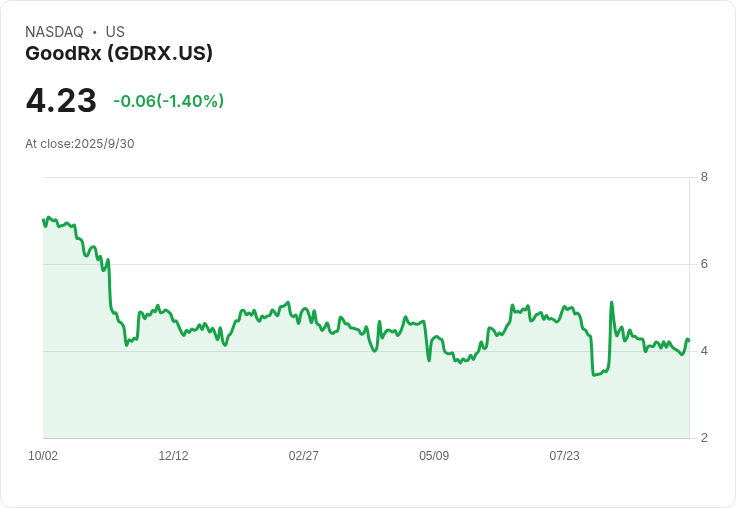This screenshot has height=508, width=736.
Task: Click the final data point of the line
Action: [688, 341]
